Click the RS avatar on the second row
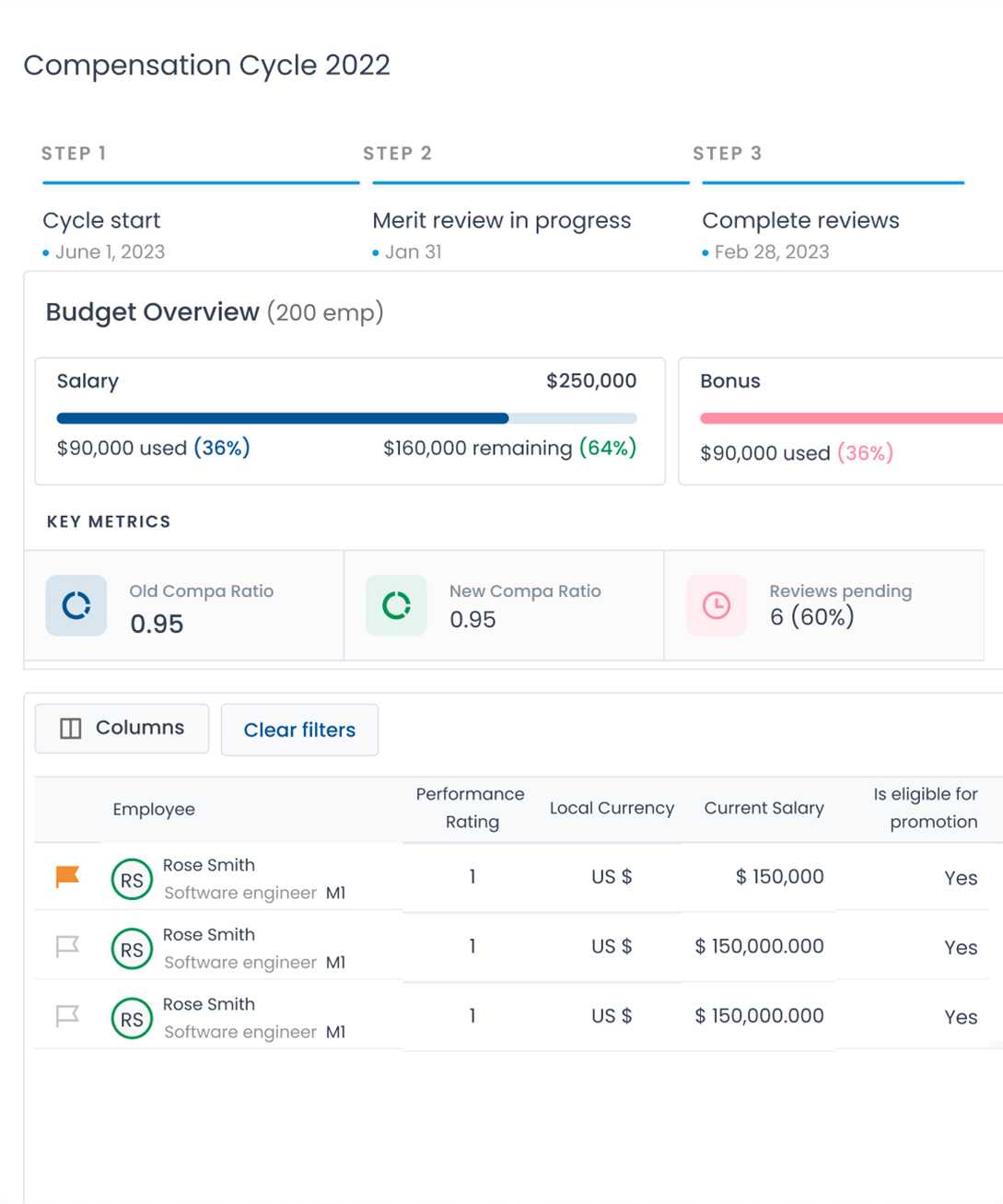Screen dimensions: 1003x1204 132,949
